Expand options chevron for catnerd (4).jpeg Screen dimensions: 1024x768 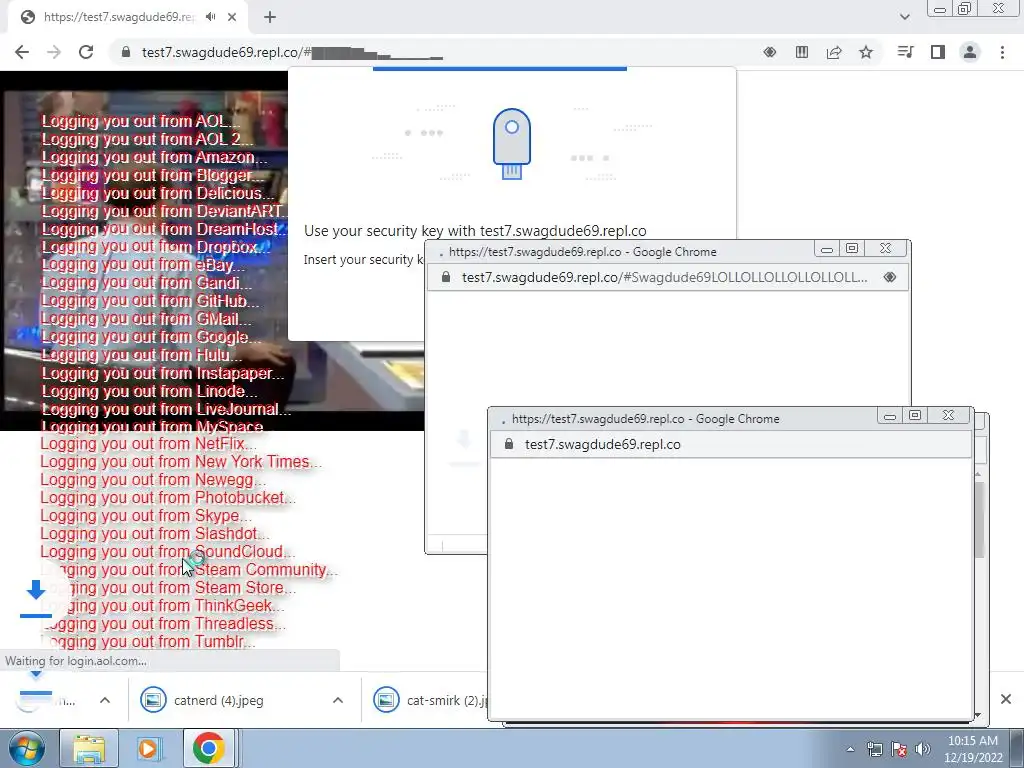click(338, 700)
